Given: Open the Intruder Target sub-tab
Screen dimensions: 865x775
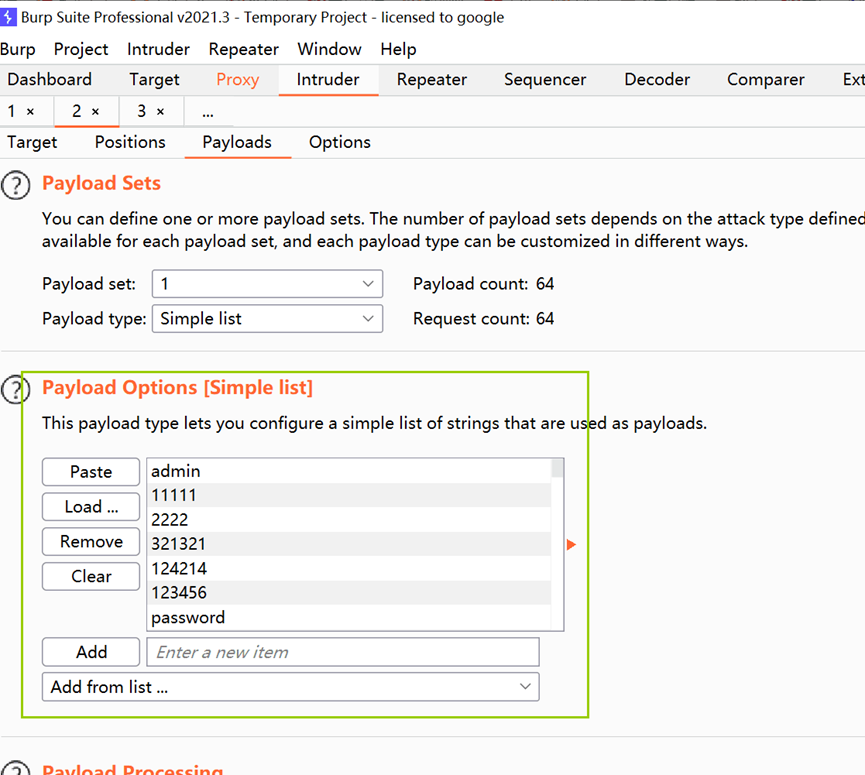Looking at the screenshot, I should (x=32, y=142).
